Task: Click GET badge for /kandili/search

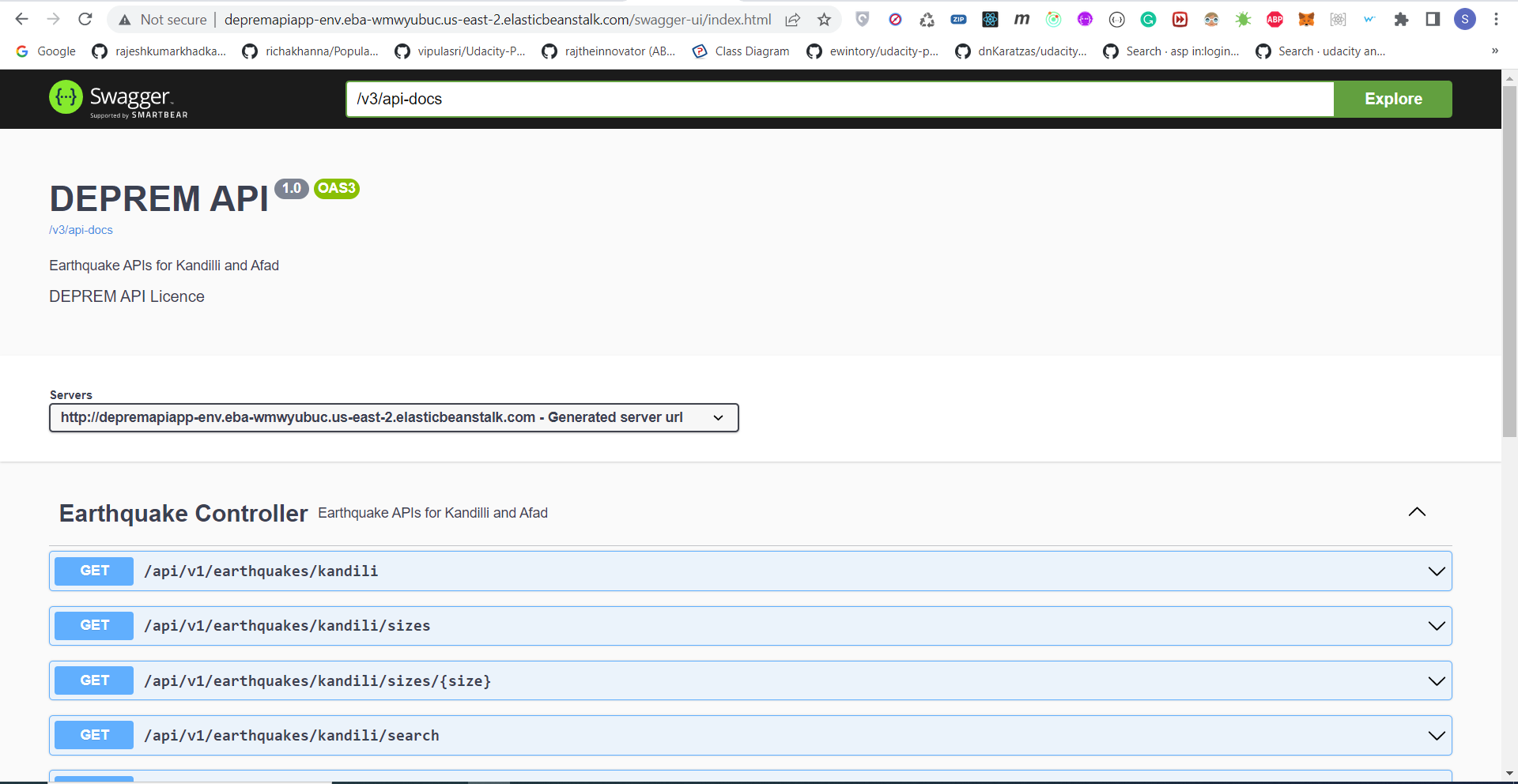Action: click(x=94, y=735)
